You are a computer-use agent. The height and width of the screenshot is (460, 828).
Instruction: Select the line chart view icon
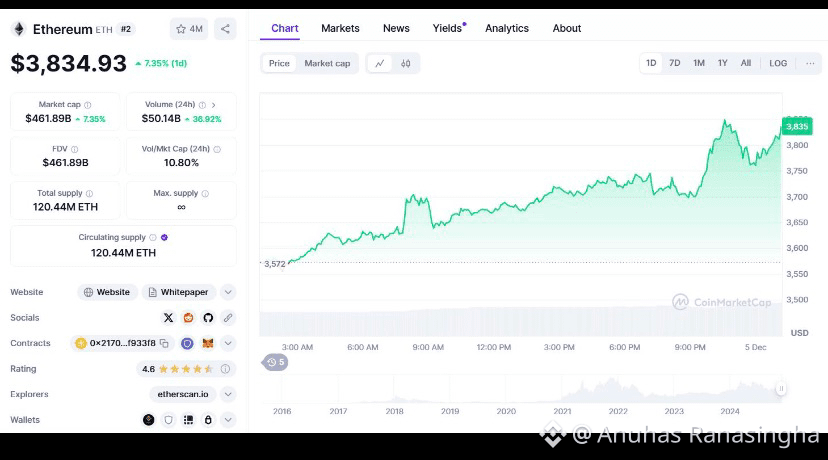[x=380, y=63]
